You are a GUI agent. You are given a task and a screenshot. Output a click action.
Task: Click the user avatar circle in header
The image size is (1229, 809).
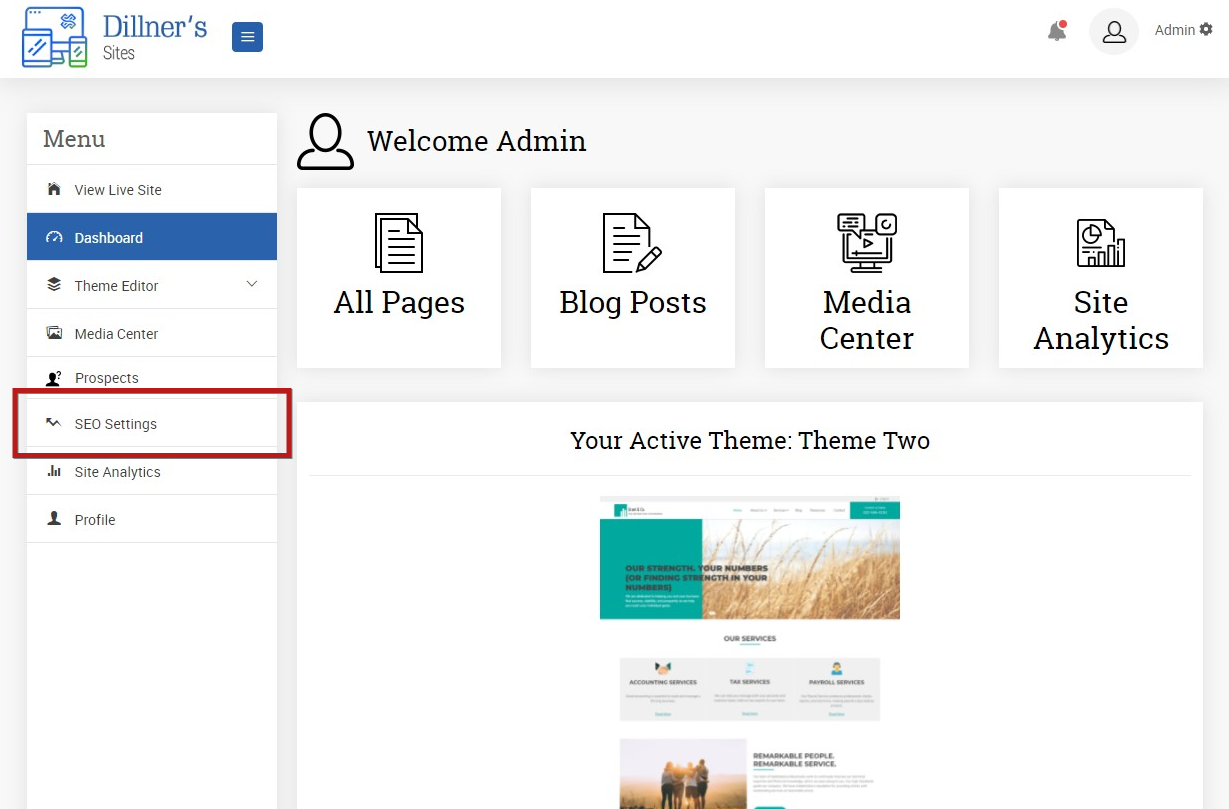(x=1114, y=31)
